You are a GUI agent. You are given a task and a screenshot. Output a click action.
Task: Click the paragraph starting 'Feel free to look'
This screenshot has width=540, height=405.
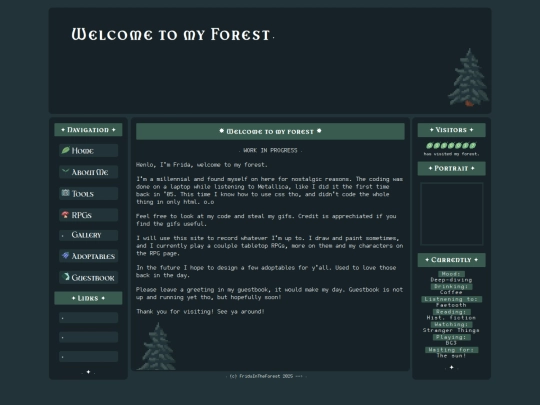[266, 220]
